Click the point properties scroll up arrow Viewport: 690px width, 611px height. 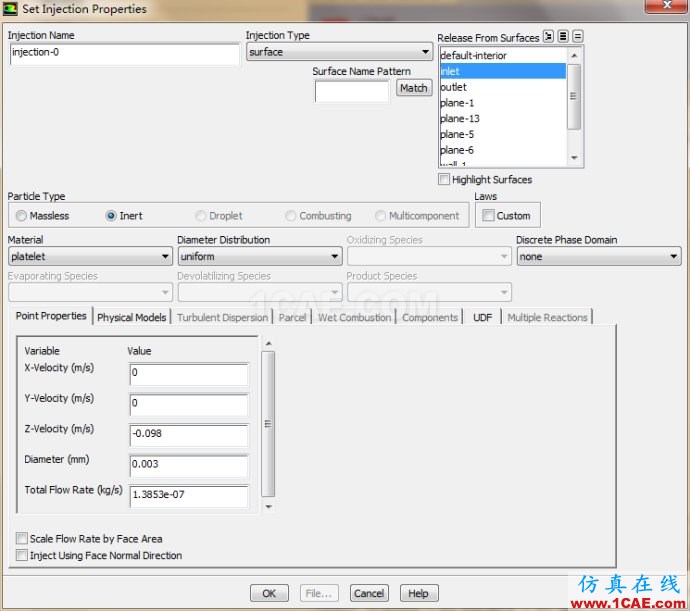tap(268, 343)
